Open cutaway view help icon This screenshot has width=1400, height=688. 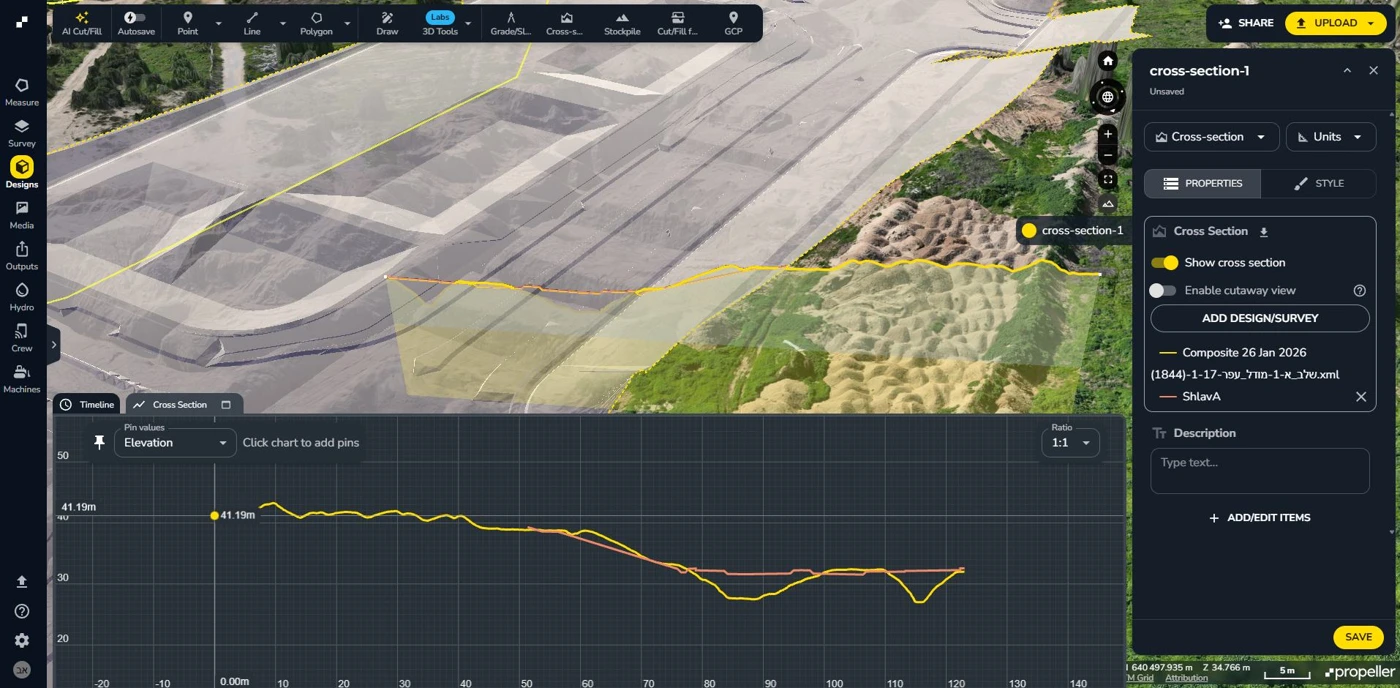pos(1359,290)
